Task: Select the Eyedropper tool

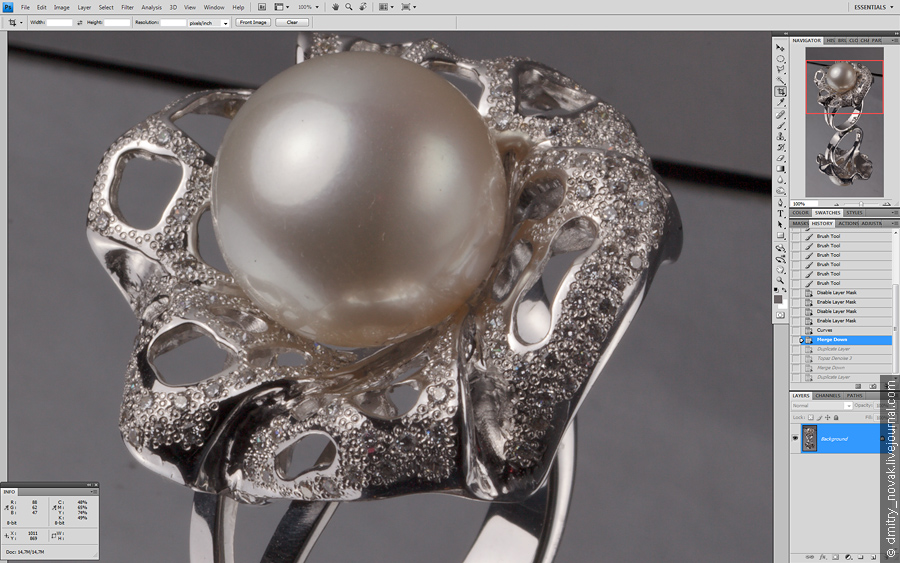Action: 780,102
